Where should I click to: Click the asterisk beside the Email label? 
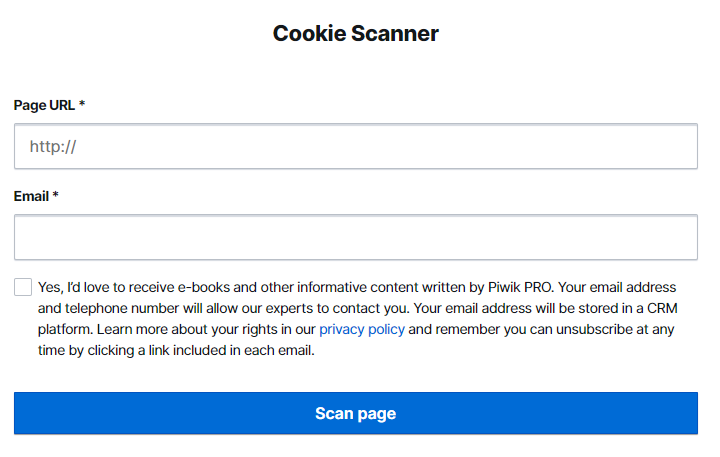coord(56,196)
